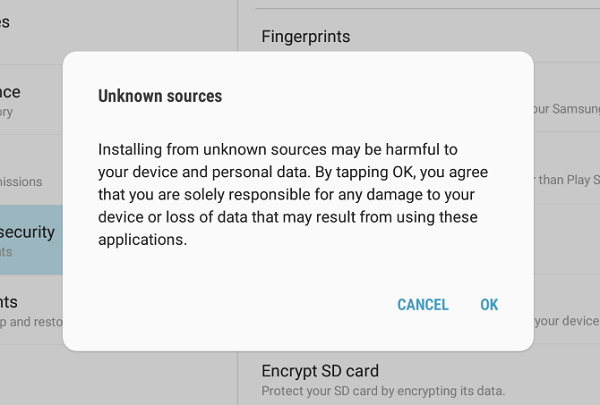Screen dimensions: 600x405
Task: Open the Fingerprints setting
Action: tap(305, 37)
